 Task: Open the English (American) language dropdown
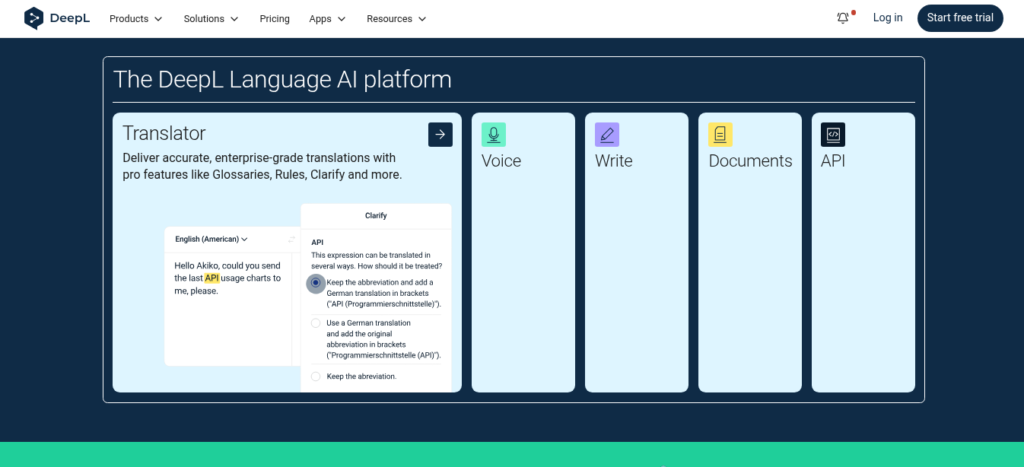(211, 239)
